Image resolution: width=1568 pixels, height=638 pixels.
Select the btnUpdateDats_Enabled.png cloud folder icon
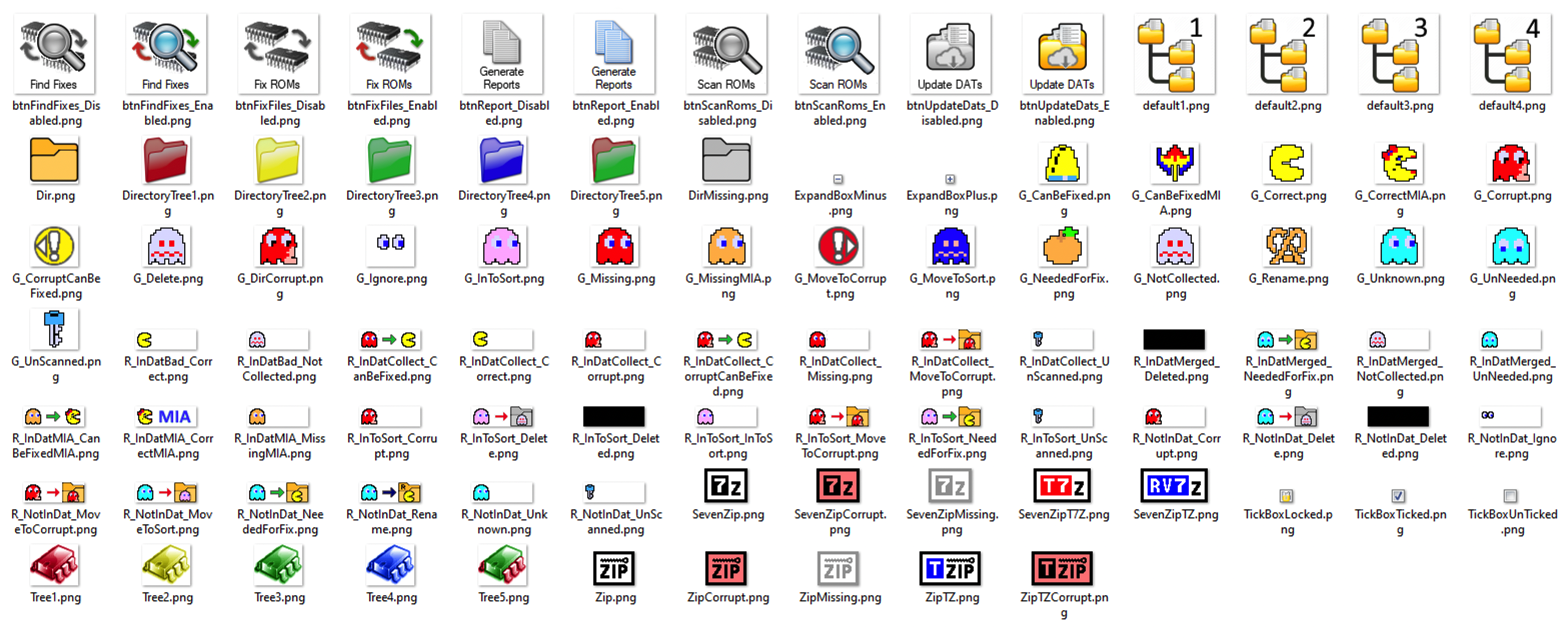[x=1062, y=53]
